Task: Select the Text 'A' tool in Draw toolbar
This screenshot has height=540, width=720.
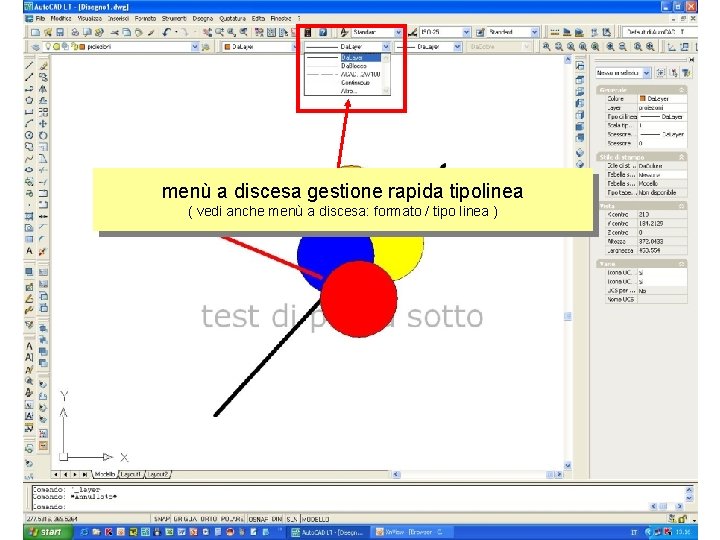Action: pyautogui.click(x=29, y=251)
